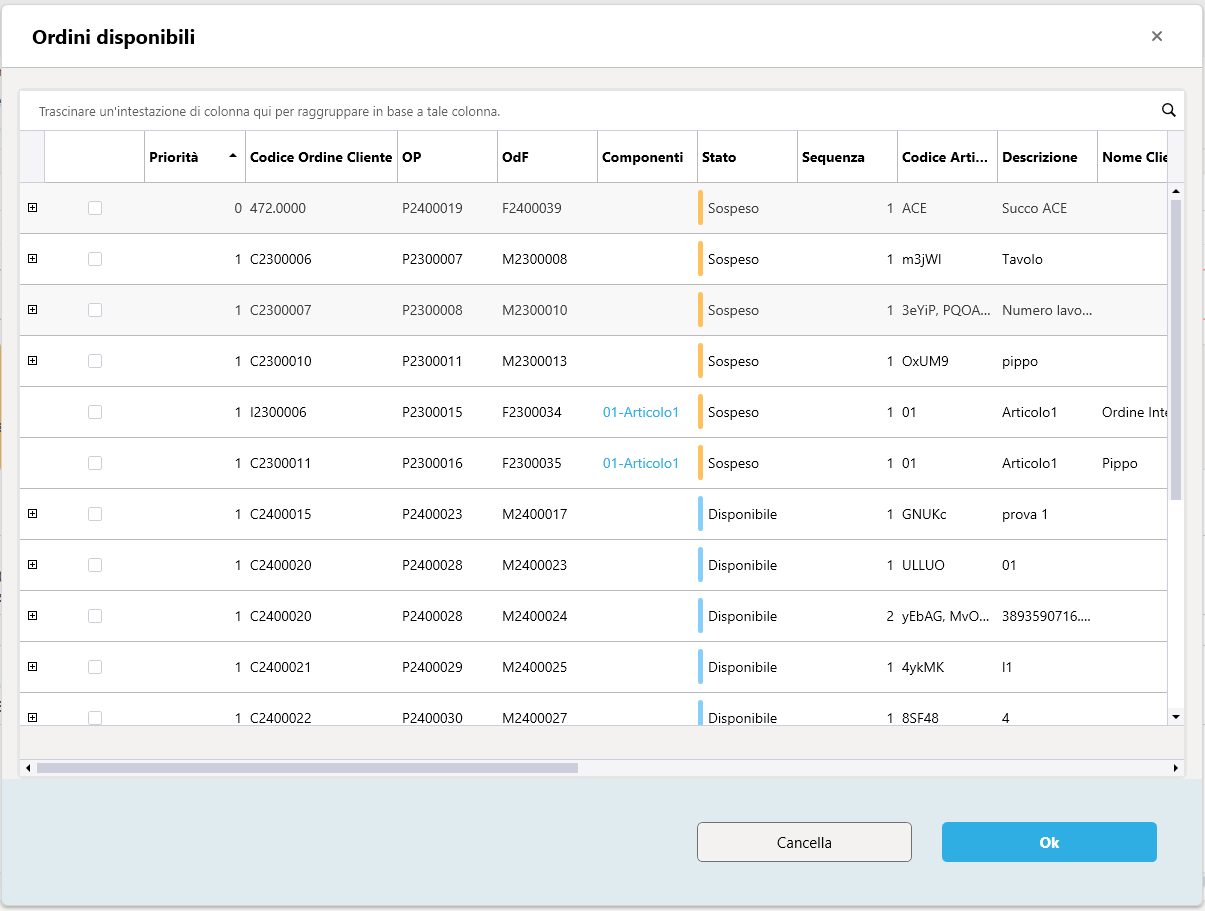Select the checkbox for order I2300006
The width and height of the screenshot is (1205, 911).
click(95, 412)
